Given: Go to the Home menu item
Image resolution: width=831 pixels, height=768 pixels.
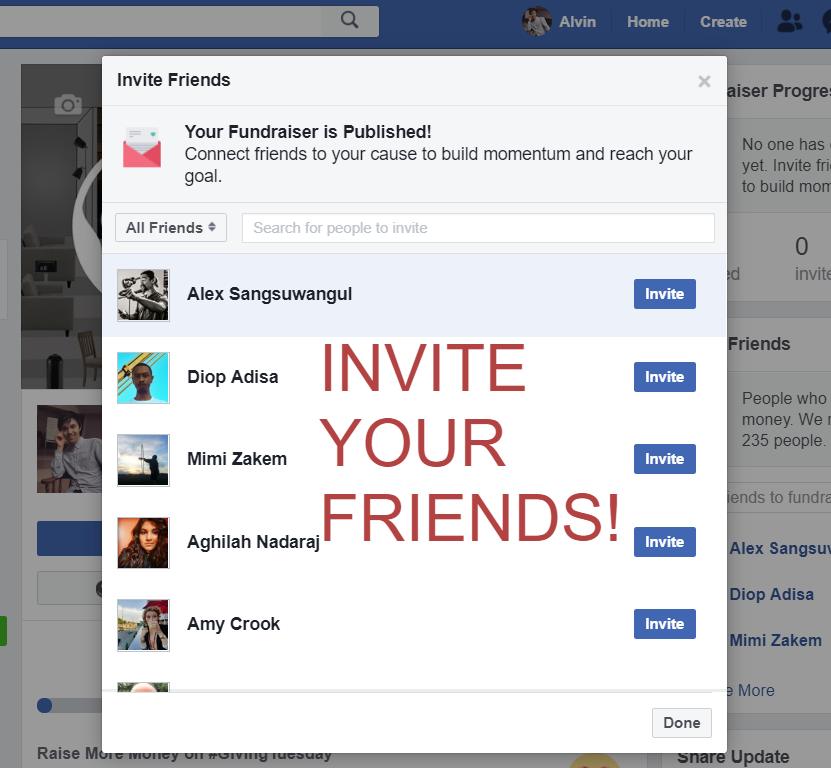Looking at the screenshot, I should [648, 22].
